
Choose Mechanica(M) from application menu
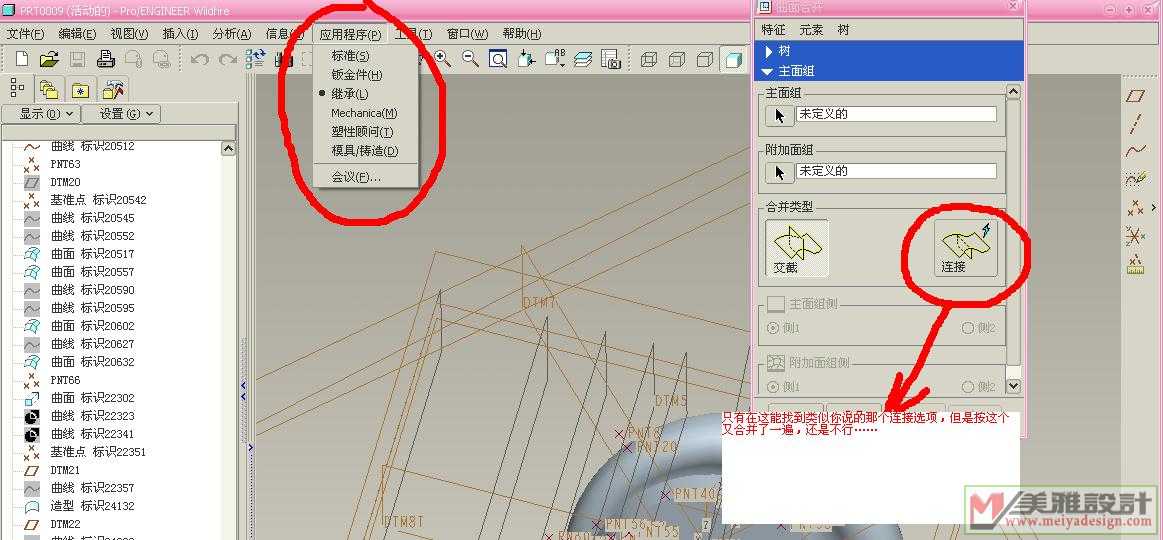[363, 113]
